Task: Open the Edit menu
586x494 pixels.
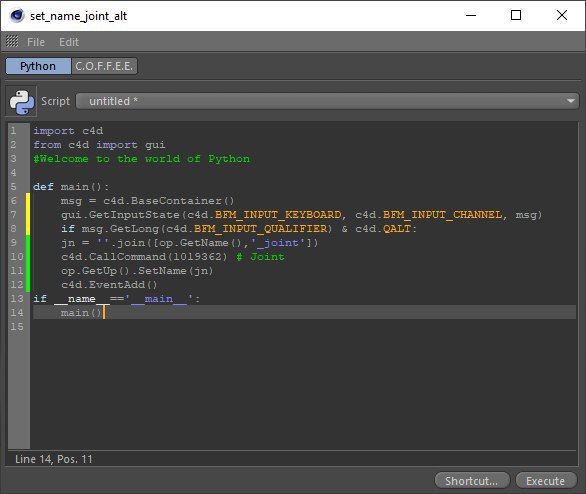Action: pyautogui.click(x=69, y=42)
